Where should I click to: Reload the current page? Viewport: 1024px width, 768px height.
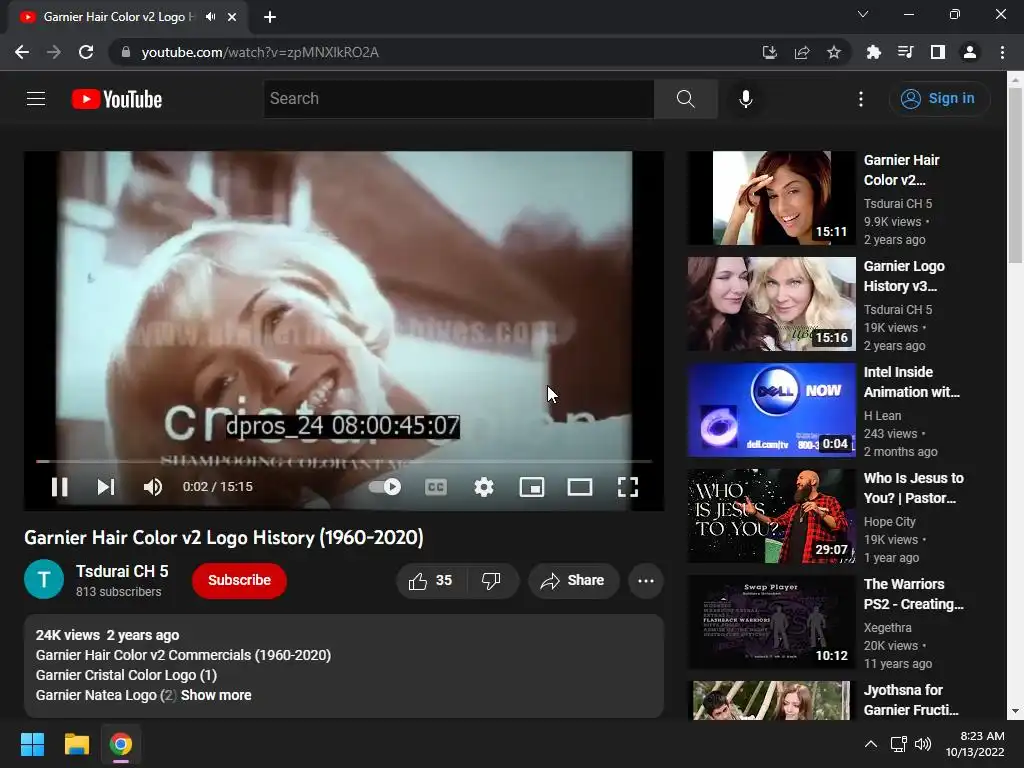pos(86,52)
